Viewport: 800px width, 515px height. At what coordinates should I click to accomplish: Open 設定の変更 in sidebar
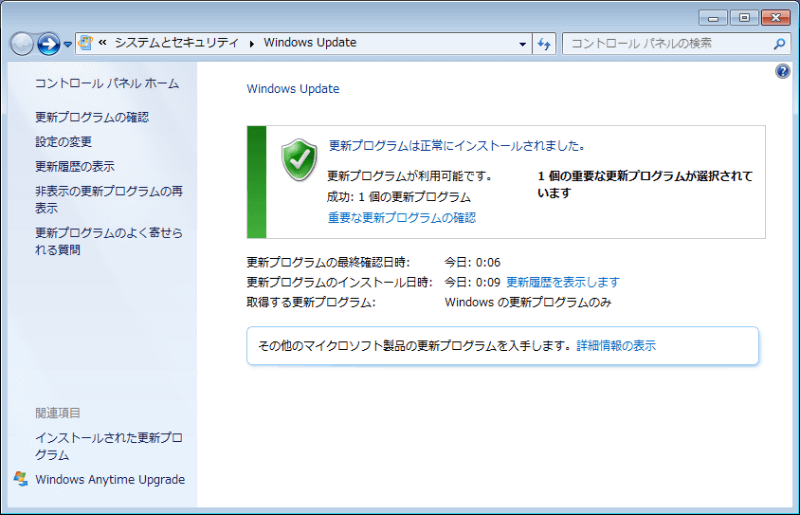(63, 141)
